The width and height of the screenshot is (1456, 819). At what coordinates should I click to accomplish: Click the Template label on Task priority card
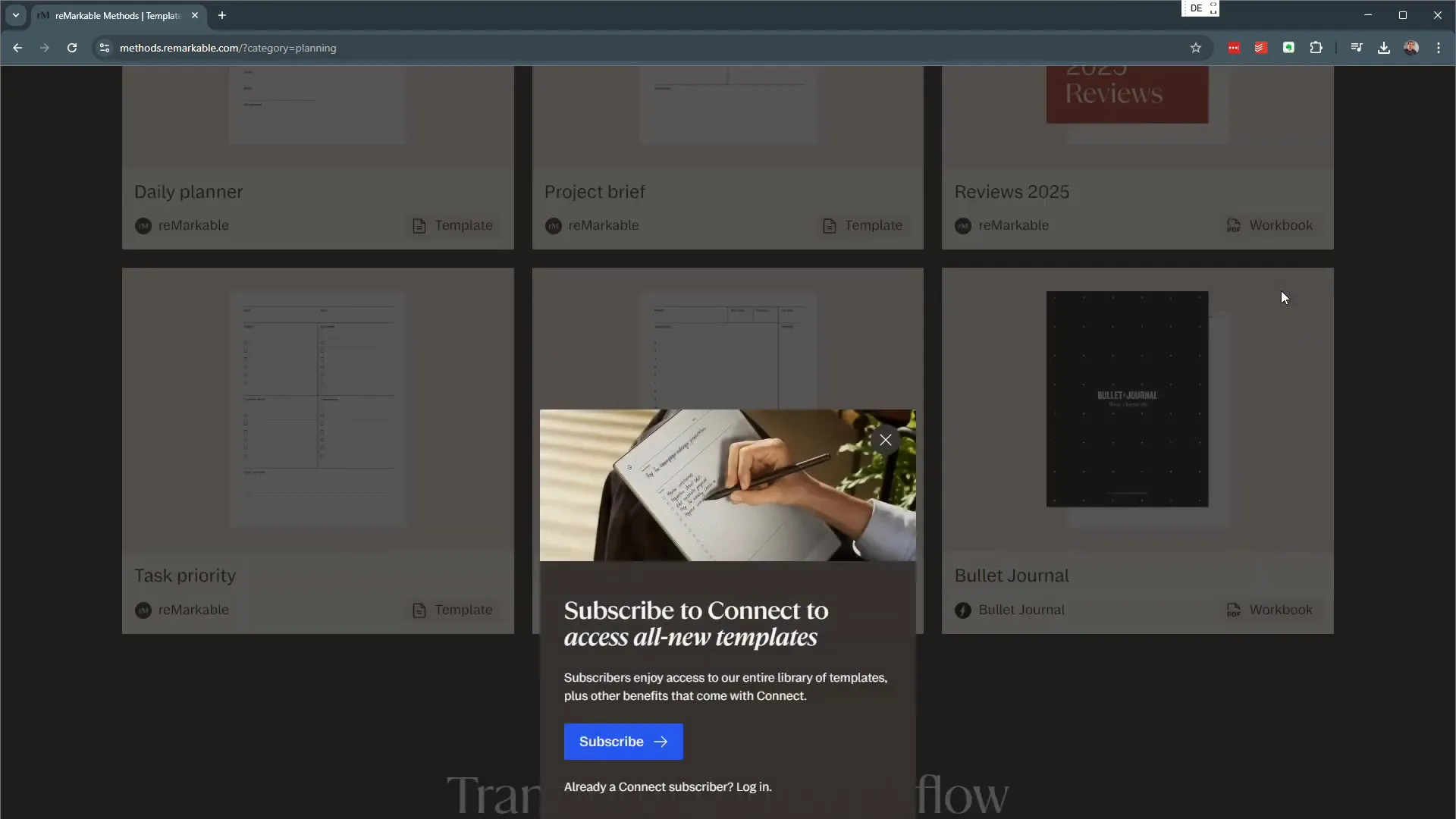coord(463,610)
